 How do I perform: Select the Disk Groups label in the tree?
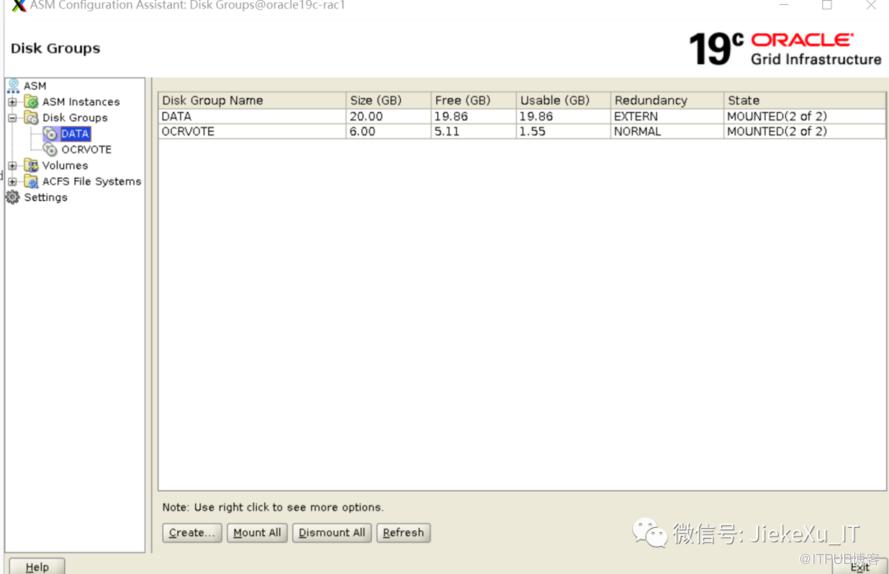(x=75, y=118)
